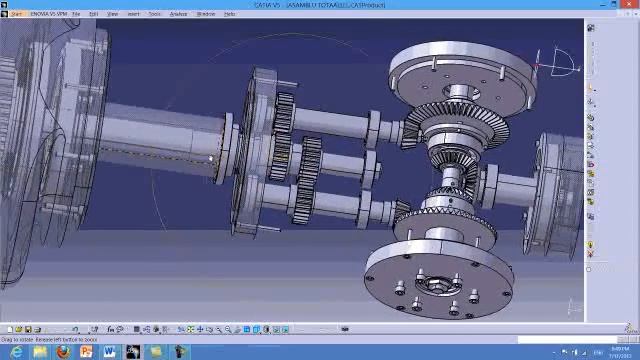This screenshot has height=360, width=640.
Task: Open File Explorer from taskbar
Action: (40, 351)
